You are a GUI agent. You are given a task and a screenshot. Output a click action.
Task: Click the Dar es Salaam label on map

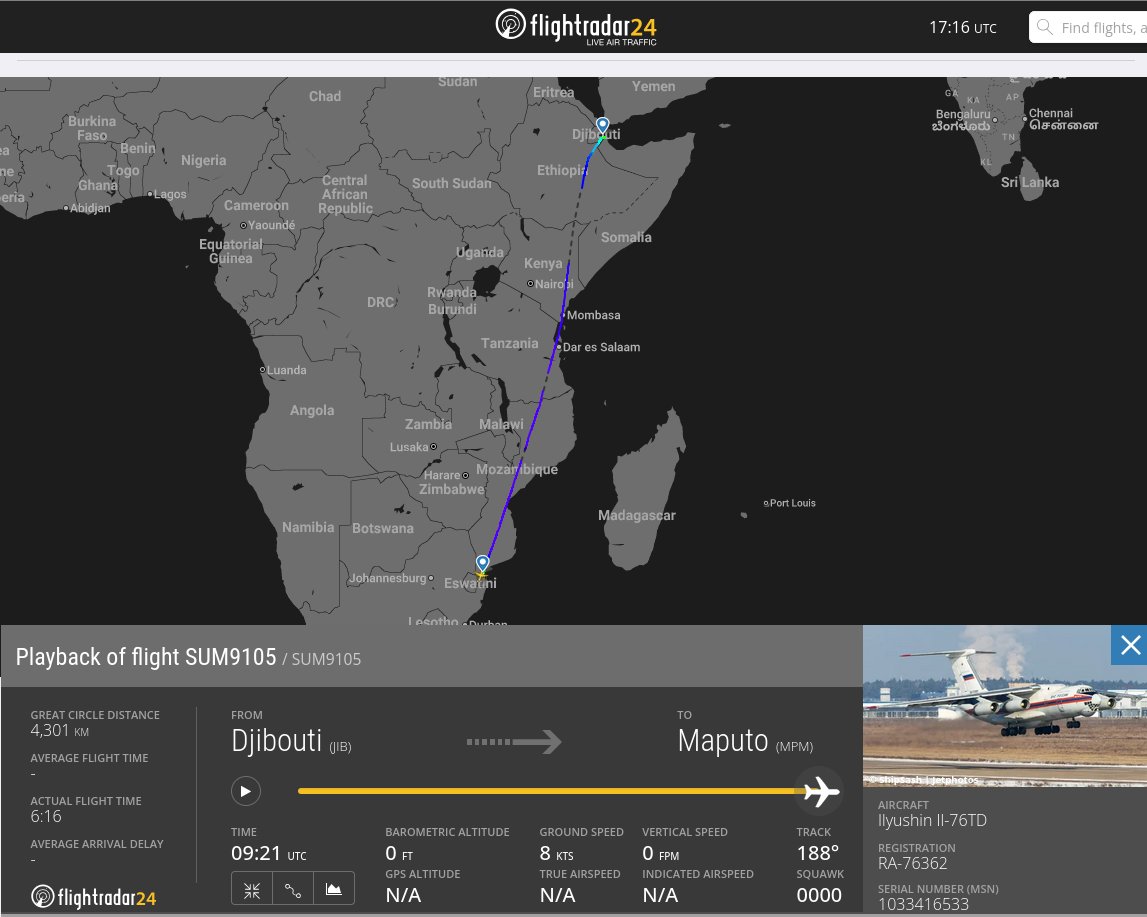coord(601,347)
